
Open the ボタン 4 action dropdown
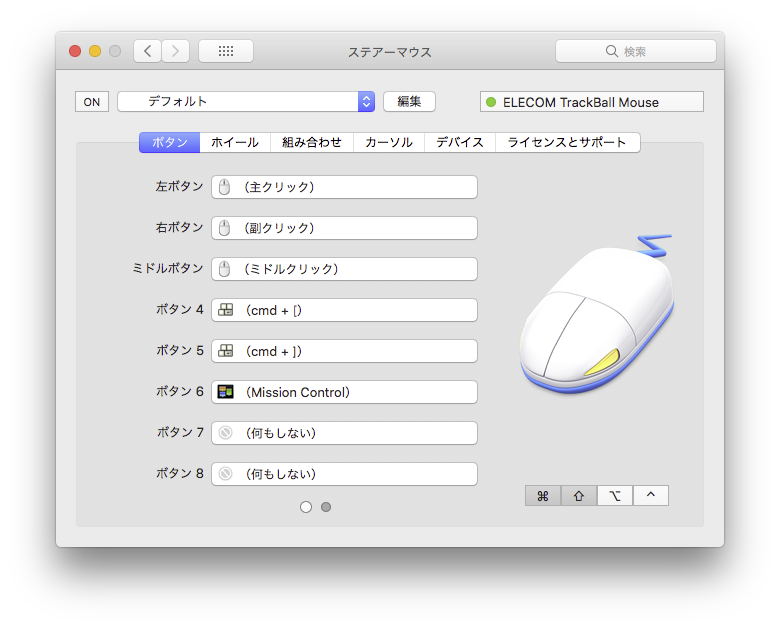click(x=344, y=310)
